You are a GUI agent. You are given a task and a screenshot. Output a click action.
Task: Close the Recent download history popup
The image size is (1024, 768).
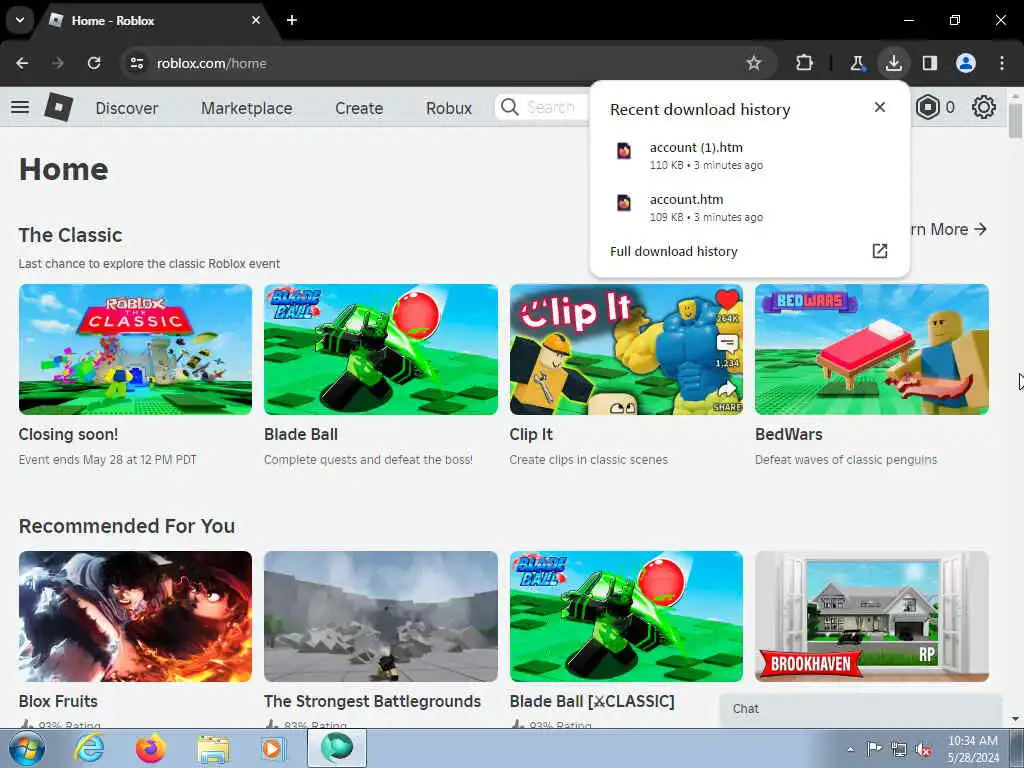[880, 107]
